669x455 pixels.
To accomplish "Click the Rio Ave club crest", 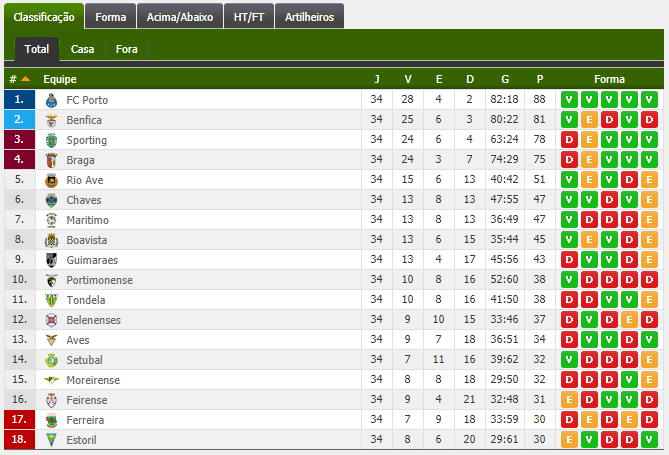I will pyautogui.click(x=51, y=180).
